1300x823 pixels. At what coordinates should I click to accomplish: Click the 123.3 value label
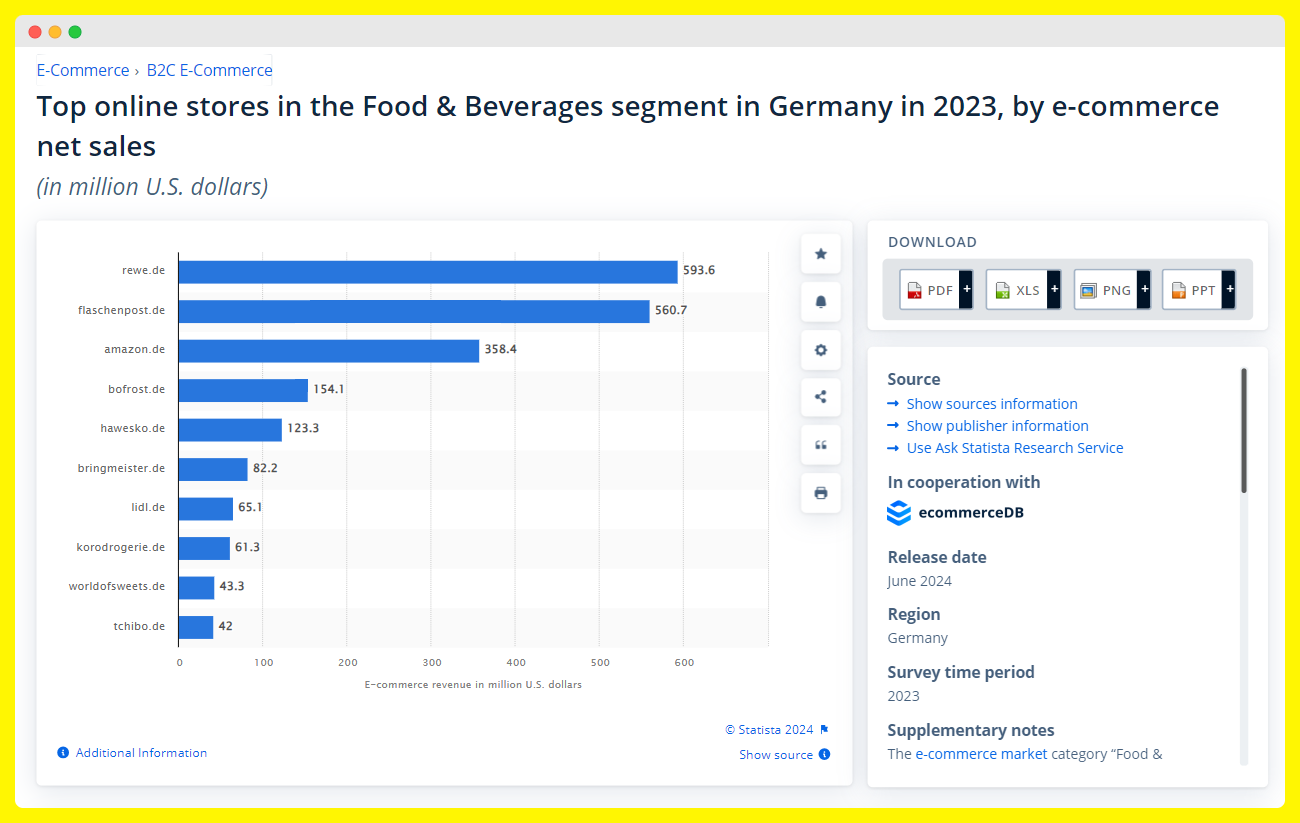(303, 429)
